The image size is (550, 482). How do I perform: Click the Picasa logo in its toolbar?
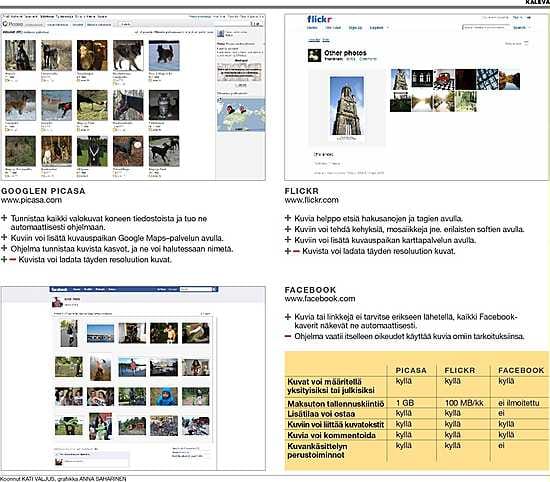(x=13, y=24)
